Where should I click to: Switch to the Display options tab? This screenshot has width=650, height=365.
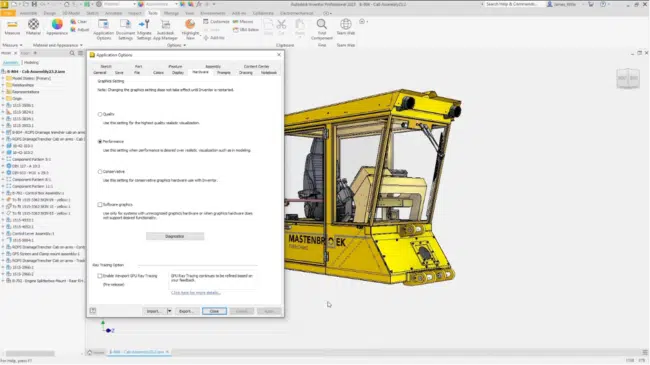pos(178,73)
